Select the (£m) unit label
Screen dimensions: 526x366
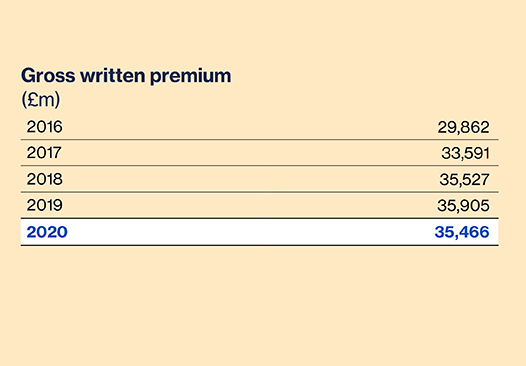pyautogui.click(x=40, y=100)
